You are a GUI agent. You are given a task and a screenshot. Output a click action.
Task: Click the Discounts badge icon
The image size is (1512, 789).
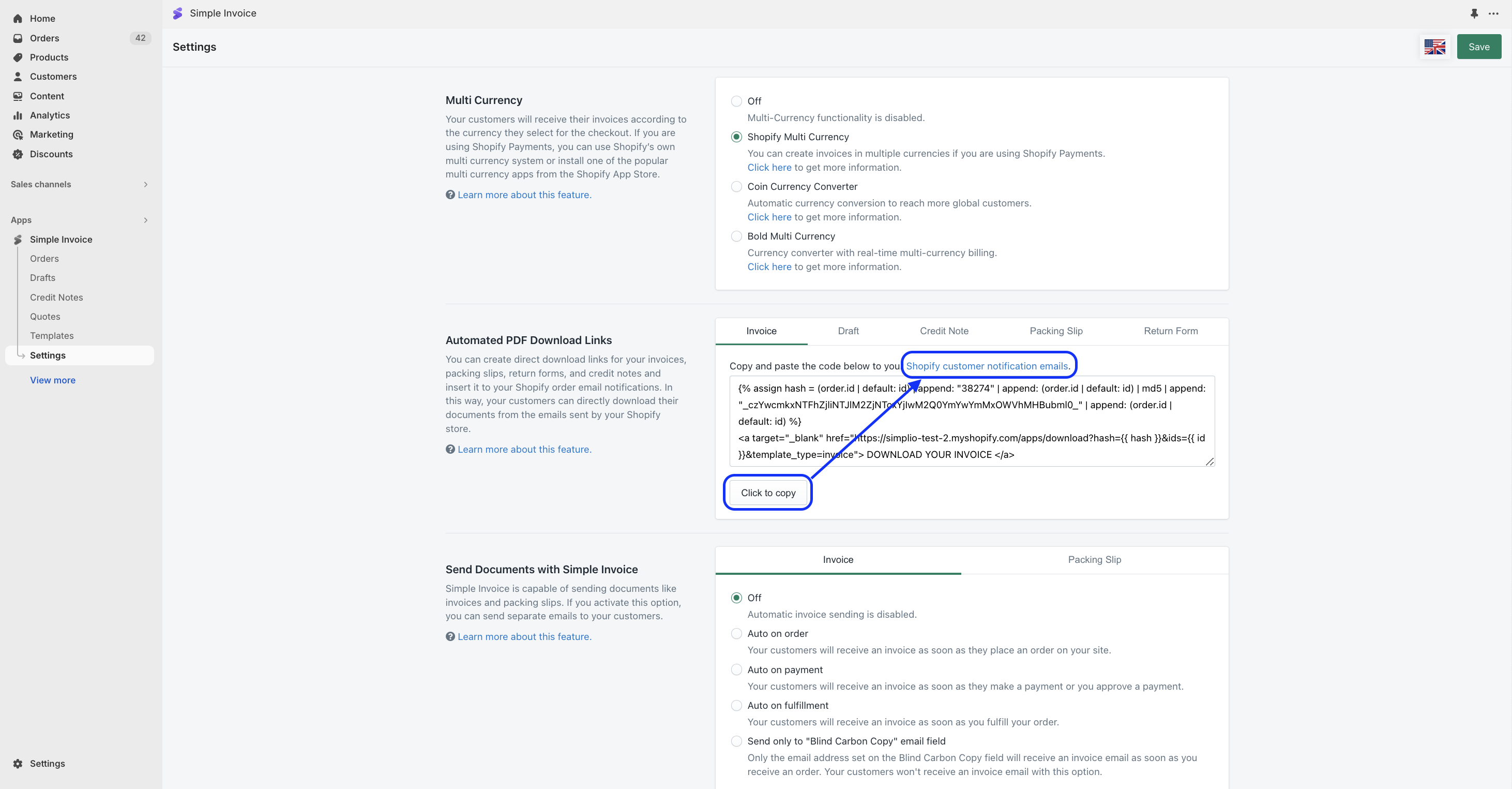[x=18, y=154]
